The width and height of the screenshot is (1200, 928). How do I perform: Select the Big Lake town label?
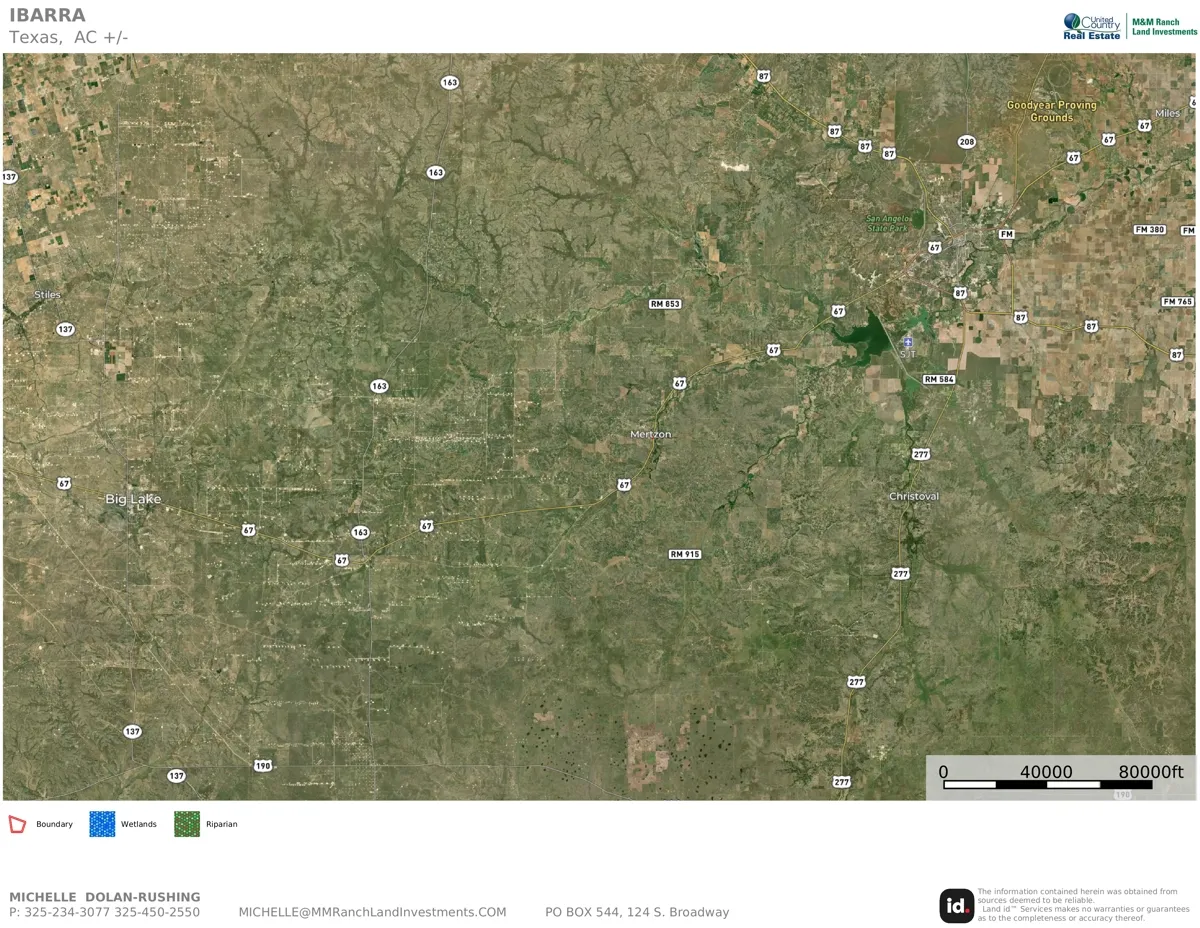pos(134,499)
